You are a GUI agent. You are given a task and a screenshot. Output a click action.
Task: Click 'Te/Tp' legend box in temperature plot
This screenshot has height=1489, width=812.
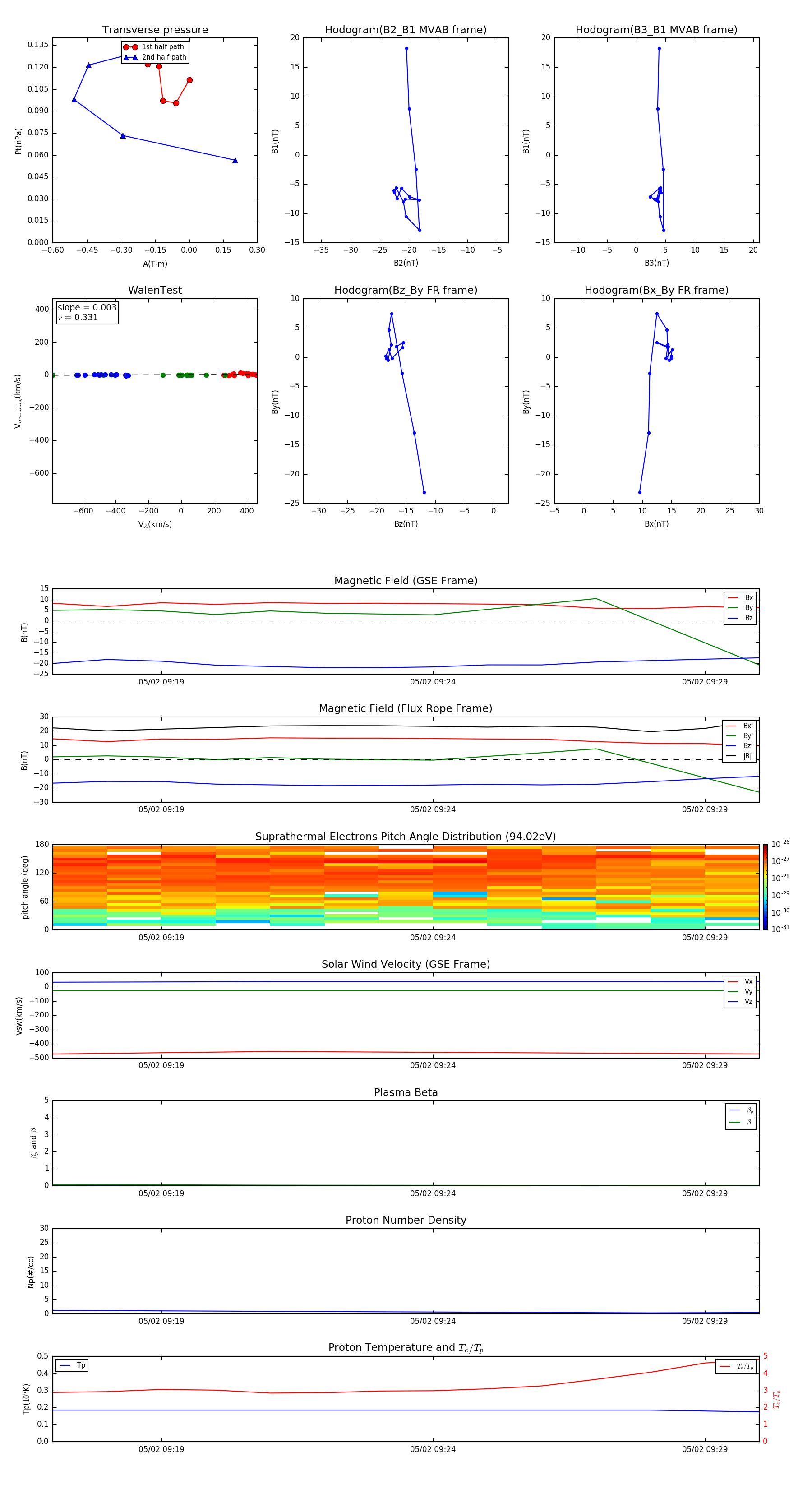pyautogui.click(x=735, y=1366)
